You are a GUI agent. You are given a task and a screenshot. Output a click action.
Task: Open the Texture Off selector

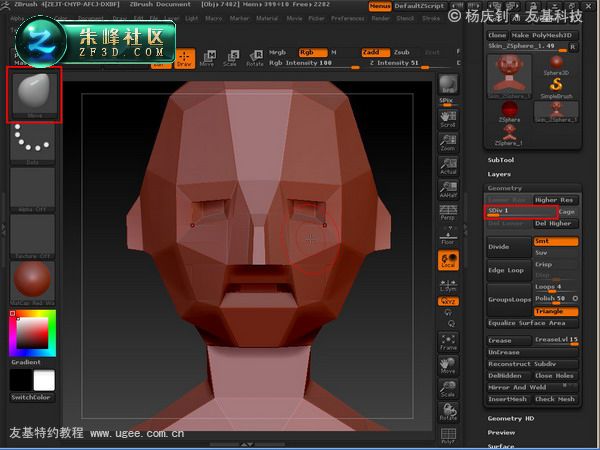click(x=32, y=236)
